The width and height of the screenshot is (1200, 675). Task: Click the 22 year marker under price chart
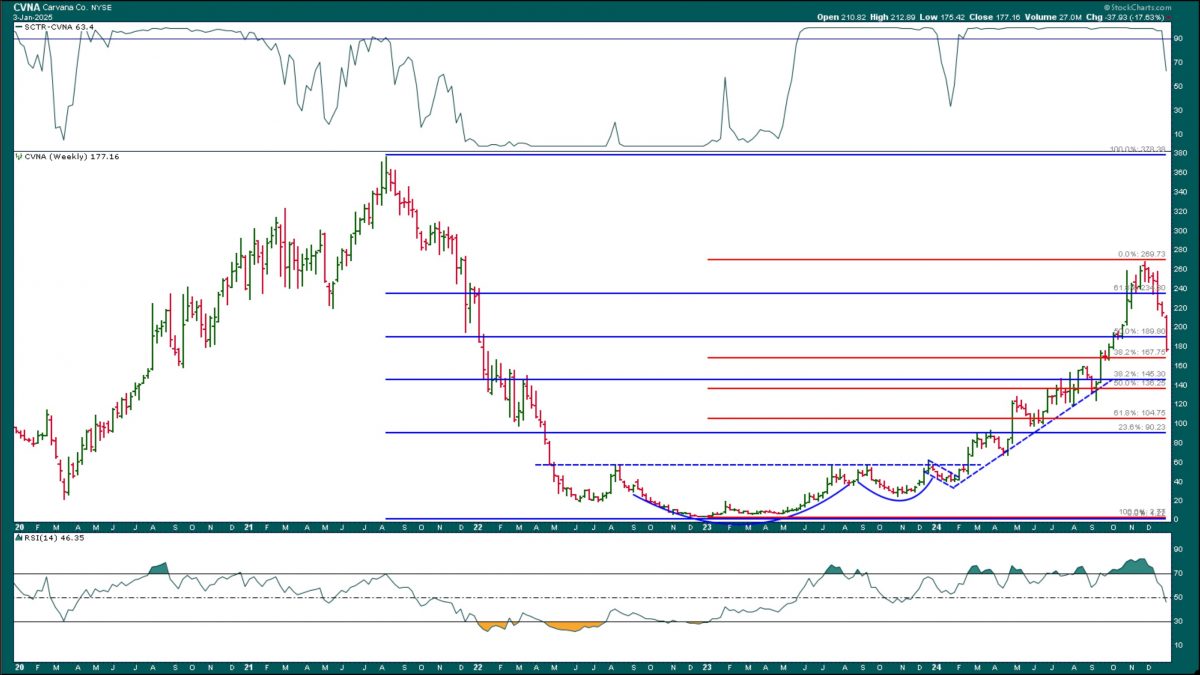(x=478, y=525)
